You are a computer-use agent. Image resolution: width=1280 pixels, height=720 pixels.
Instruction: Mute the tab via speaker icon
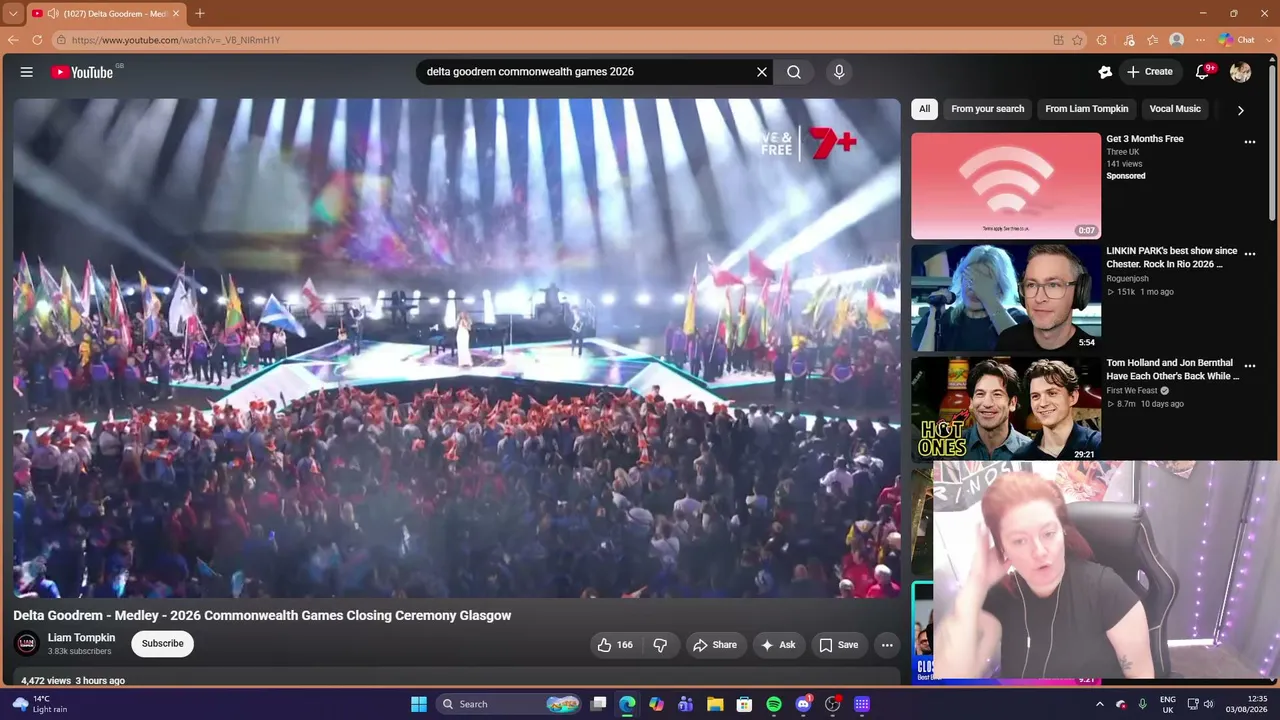point(52,14)
